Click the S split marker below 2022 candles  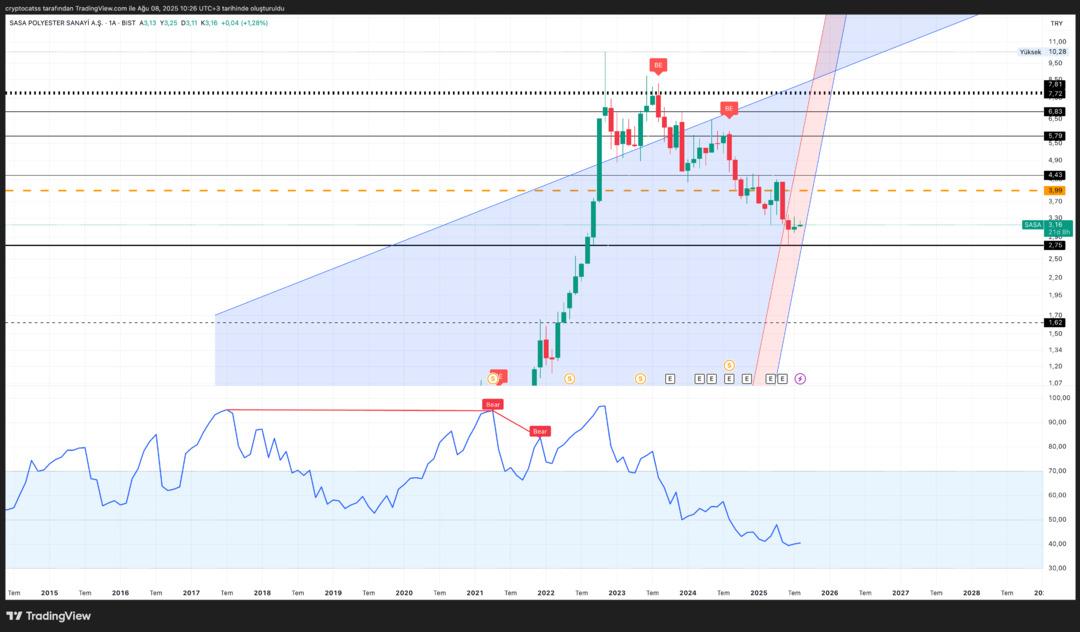(570, 379)
